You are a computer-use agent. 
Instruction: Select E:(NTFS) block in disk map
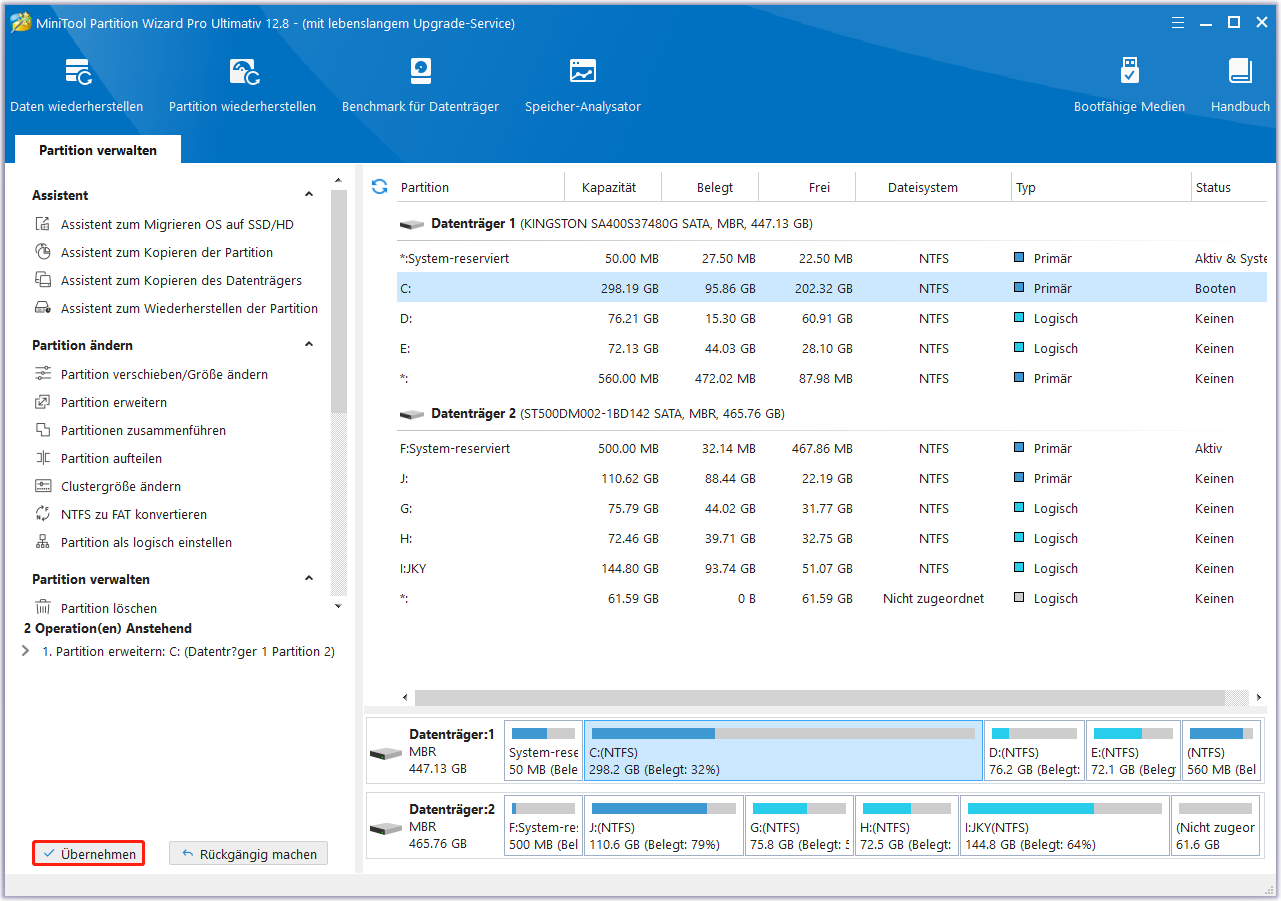click(1133, 751)
